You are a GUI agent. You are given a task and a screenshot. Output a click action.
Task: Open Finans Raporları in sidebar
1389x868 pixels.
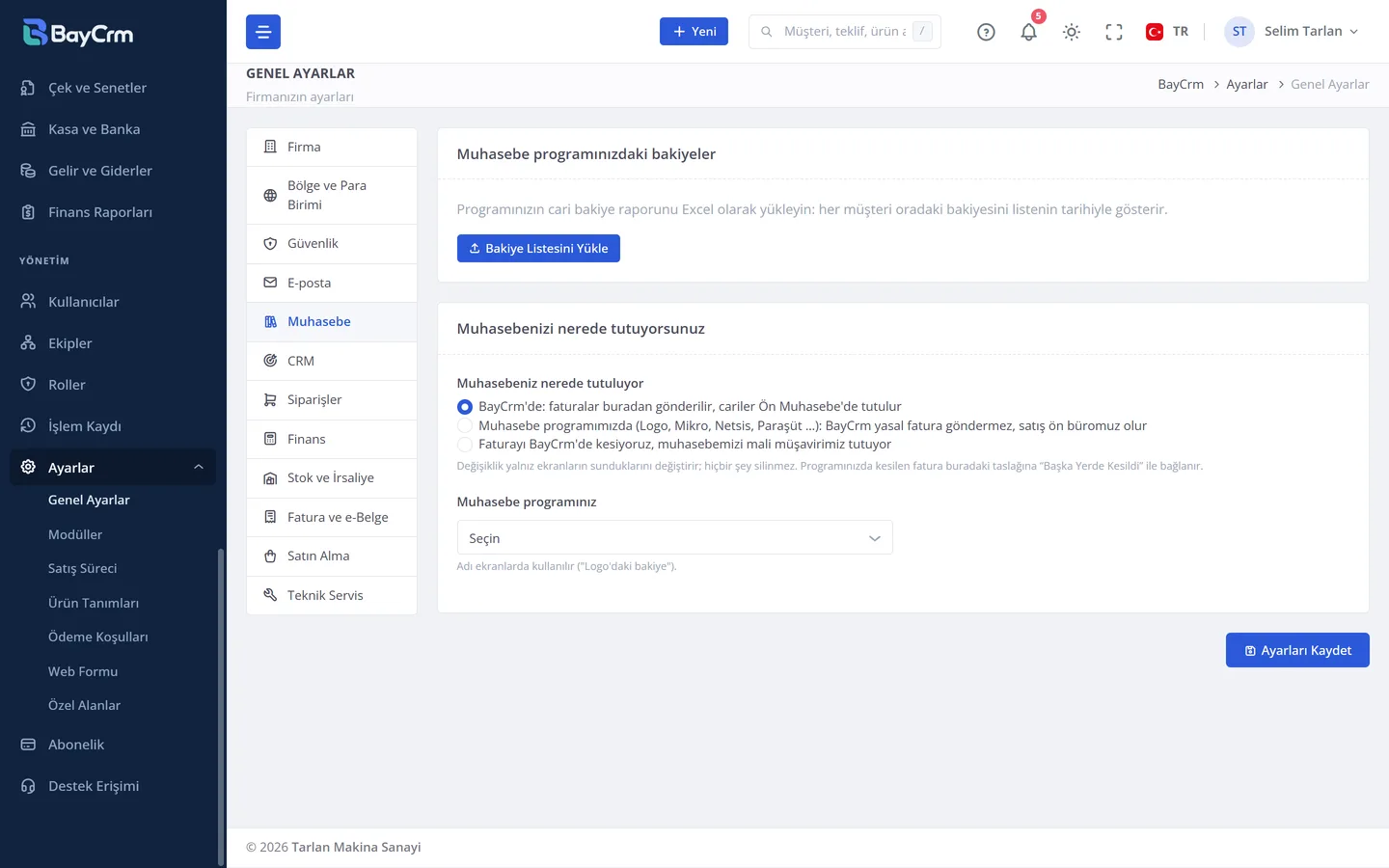coord(113,212)
